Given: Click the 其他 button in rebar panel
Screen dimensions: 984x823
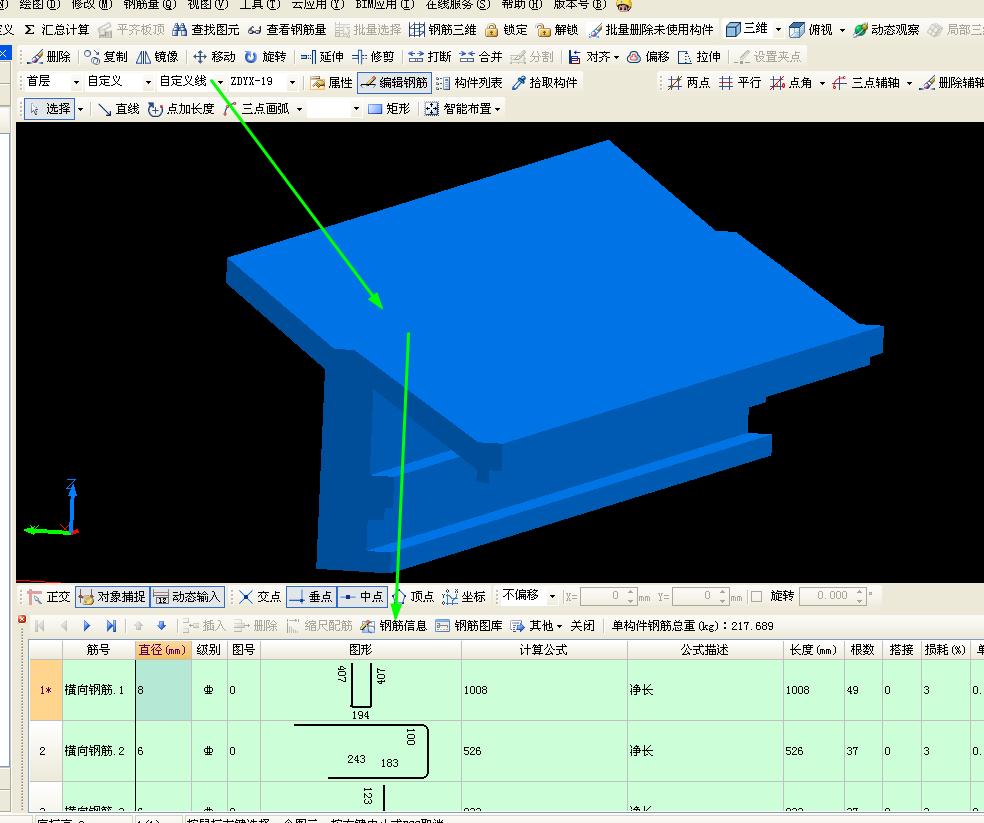Looking at the screenshot, I should pyautogui.click(x=536, y=625).
